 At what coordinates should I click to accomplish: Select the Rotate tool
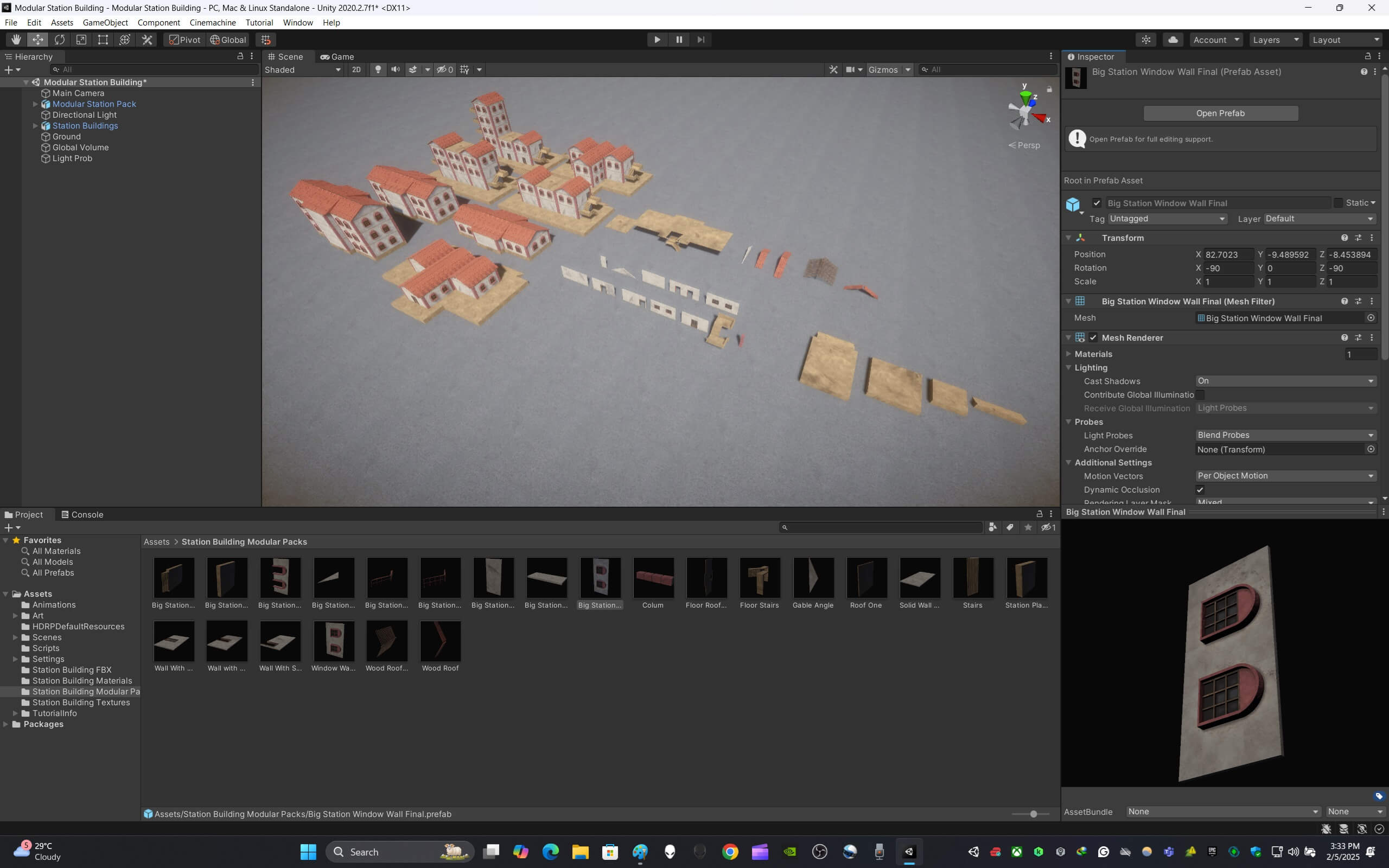[x=60, y=40]
